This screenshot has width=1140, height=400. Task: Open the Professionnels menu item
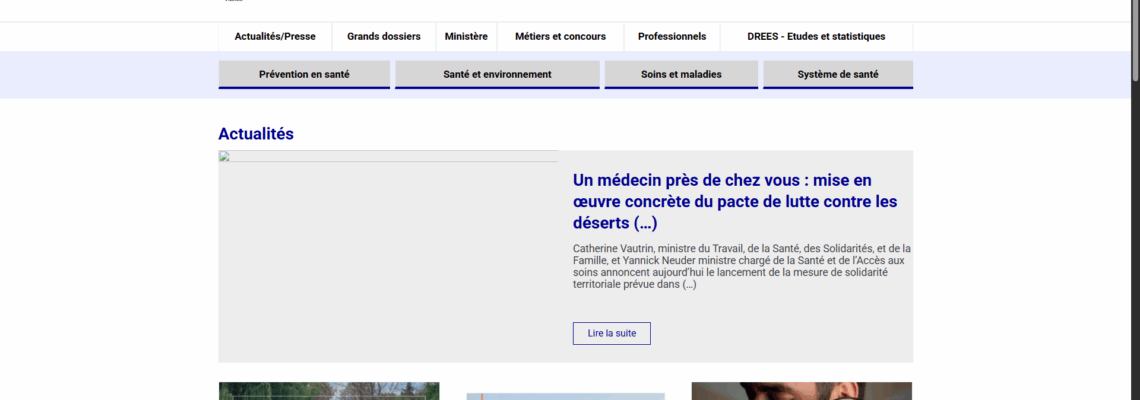[672, 36]
